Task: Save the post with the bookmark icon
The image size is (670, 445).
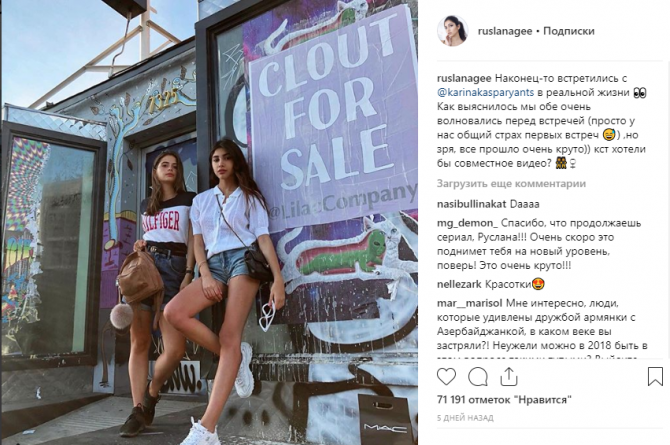Action: pyautogui.click(x=655, y=377)
